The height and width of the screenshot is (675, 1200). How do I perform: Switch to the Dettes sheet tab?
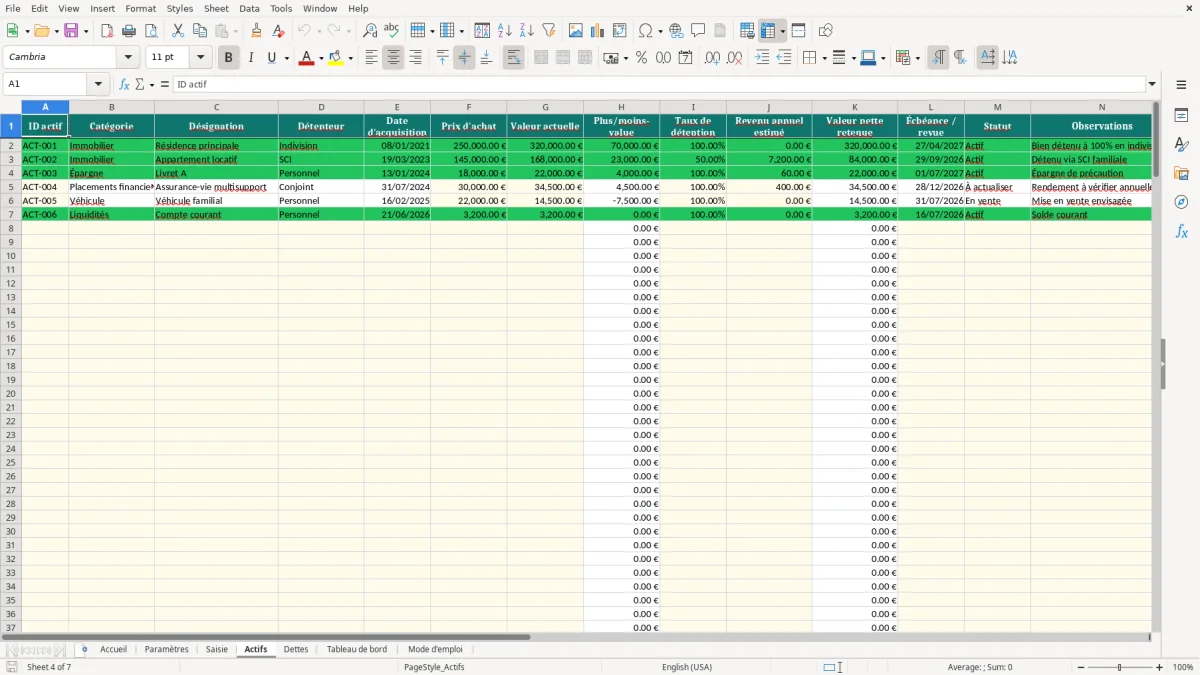(x=296, y=649)
